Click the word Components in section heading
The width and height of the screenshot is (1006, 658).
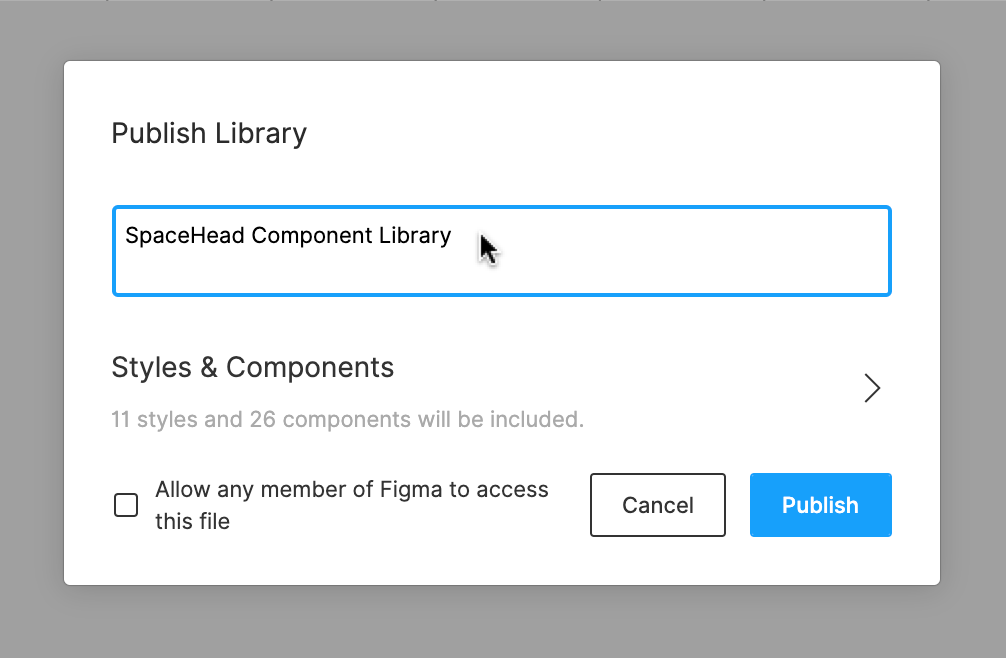pyautogui.click(x=309, y=368)
